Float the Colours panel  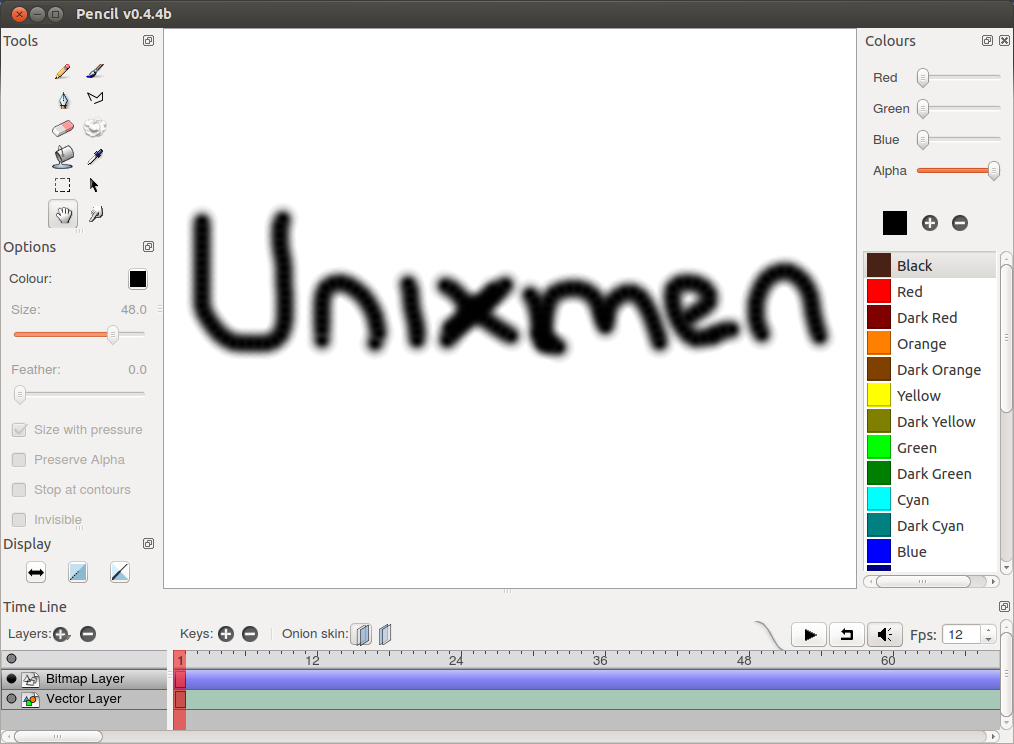(x=987, y=41)
